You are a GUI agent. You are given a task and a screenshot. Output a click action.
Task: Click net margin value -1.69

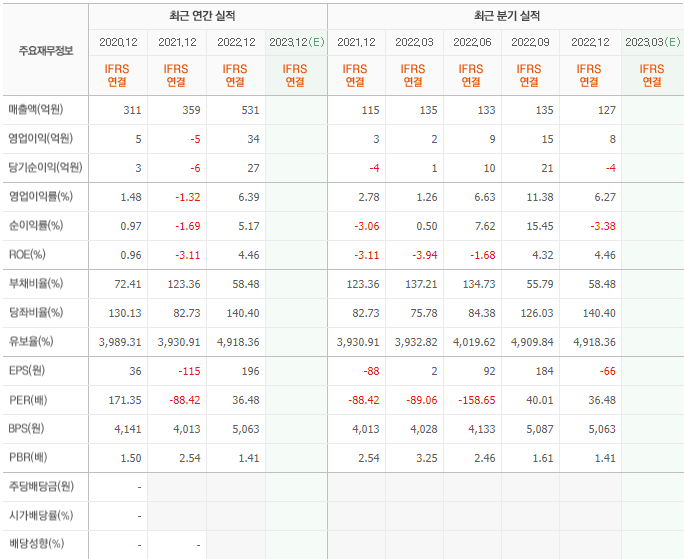coord(188,226)
